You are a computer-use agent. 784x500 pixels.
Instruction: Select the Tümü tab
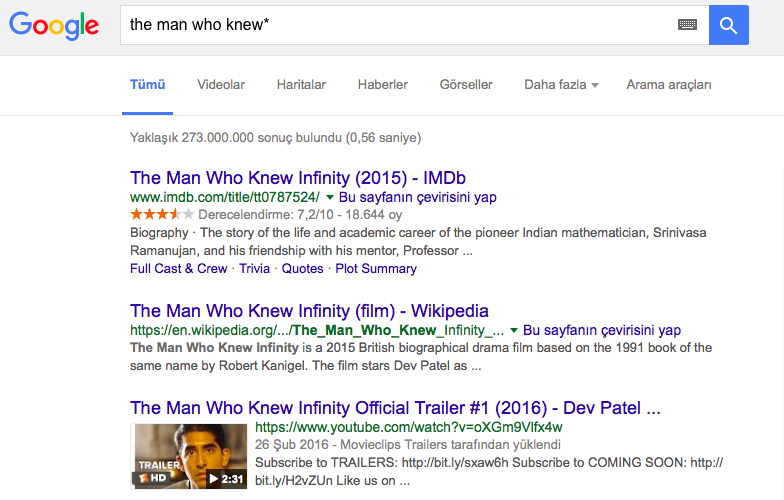point(148,84)
